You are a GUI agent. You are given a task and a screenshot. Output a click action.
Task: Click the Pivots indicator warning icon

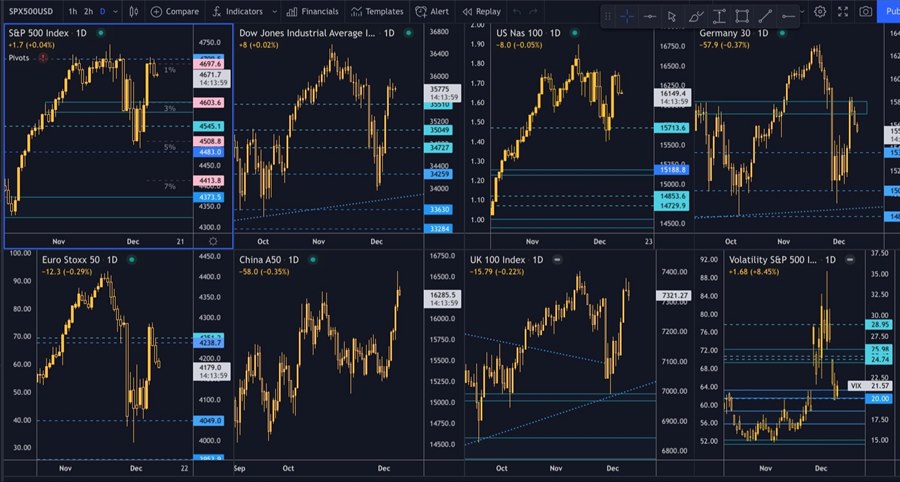point(43,58)
